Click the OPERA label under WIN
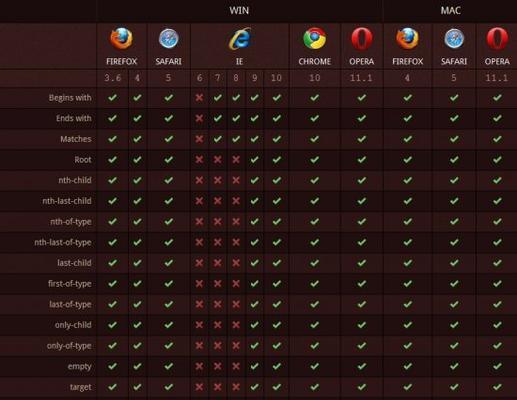This screenshot has height=400, width=517. [x=362, y=62]
